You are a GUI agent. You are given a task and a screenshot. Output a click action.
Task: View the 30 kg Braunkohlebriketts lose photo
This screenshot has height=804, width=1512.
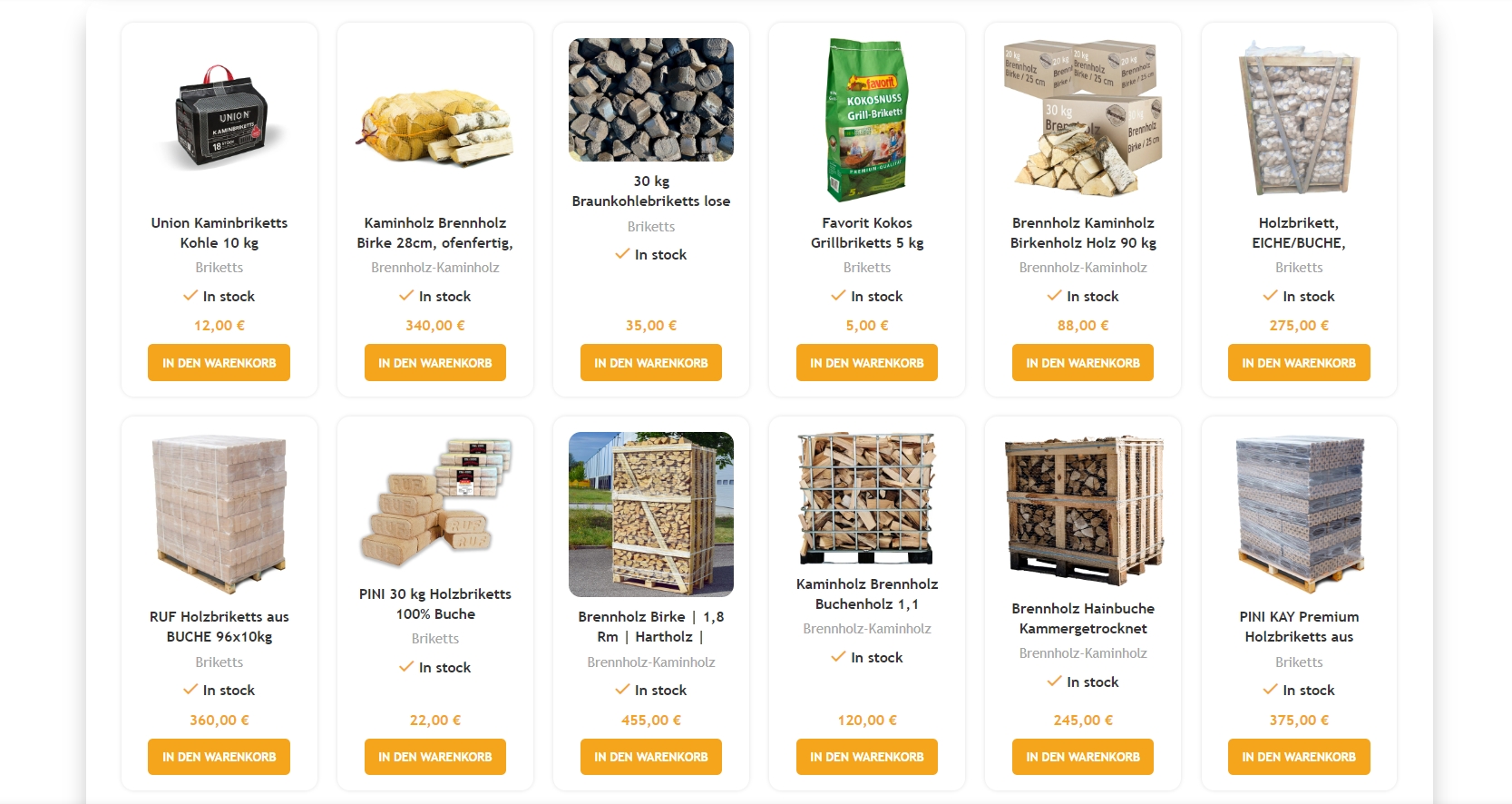(651, 100)
